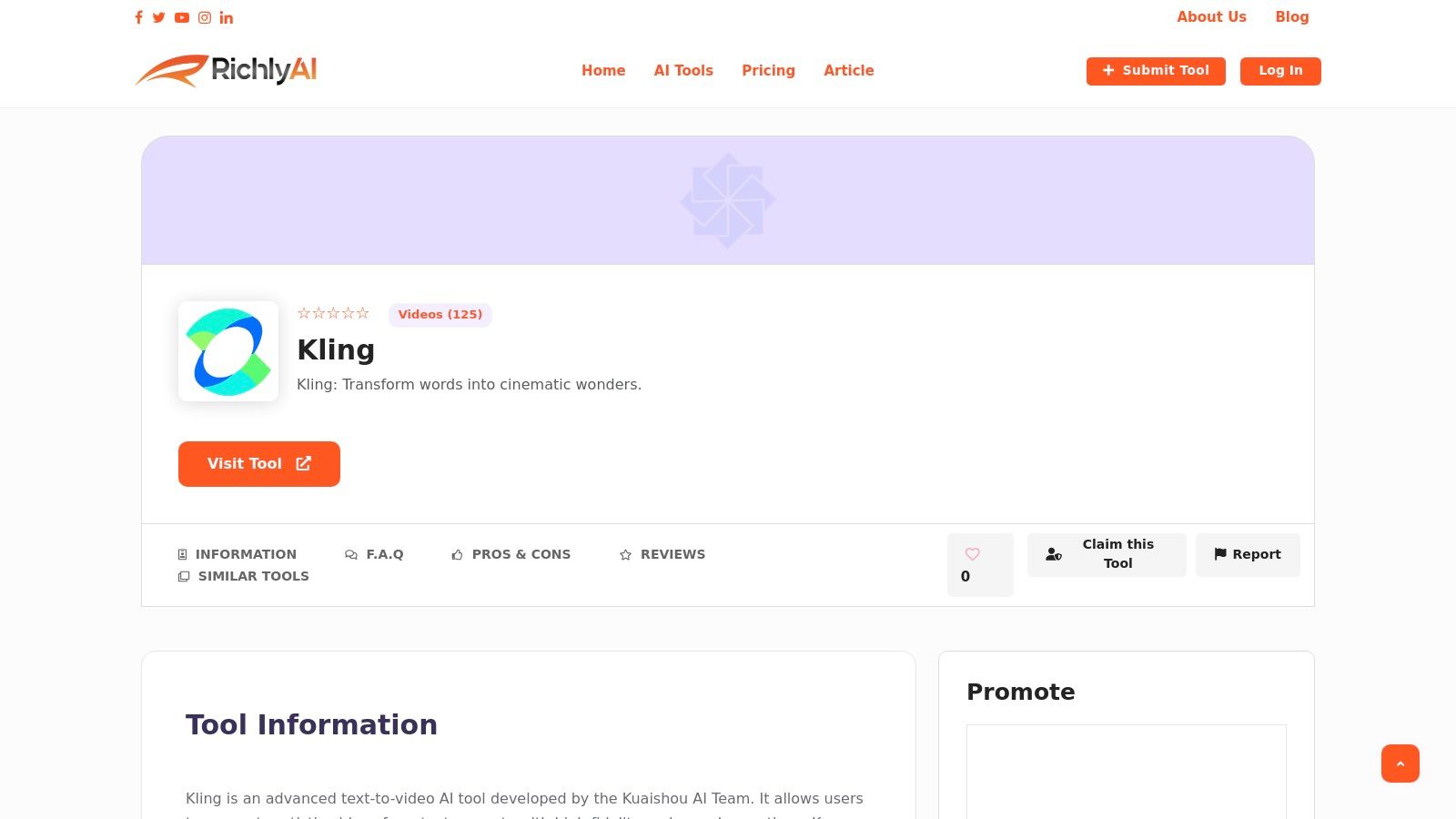Click the Kling tool logo thumbnail
1456x819 pixels.
pyautogui.click(x=228, y=351)
